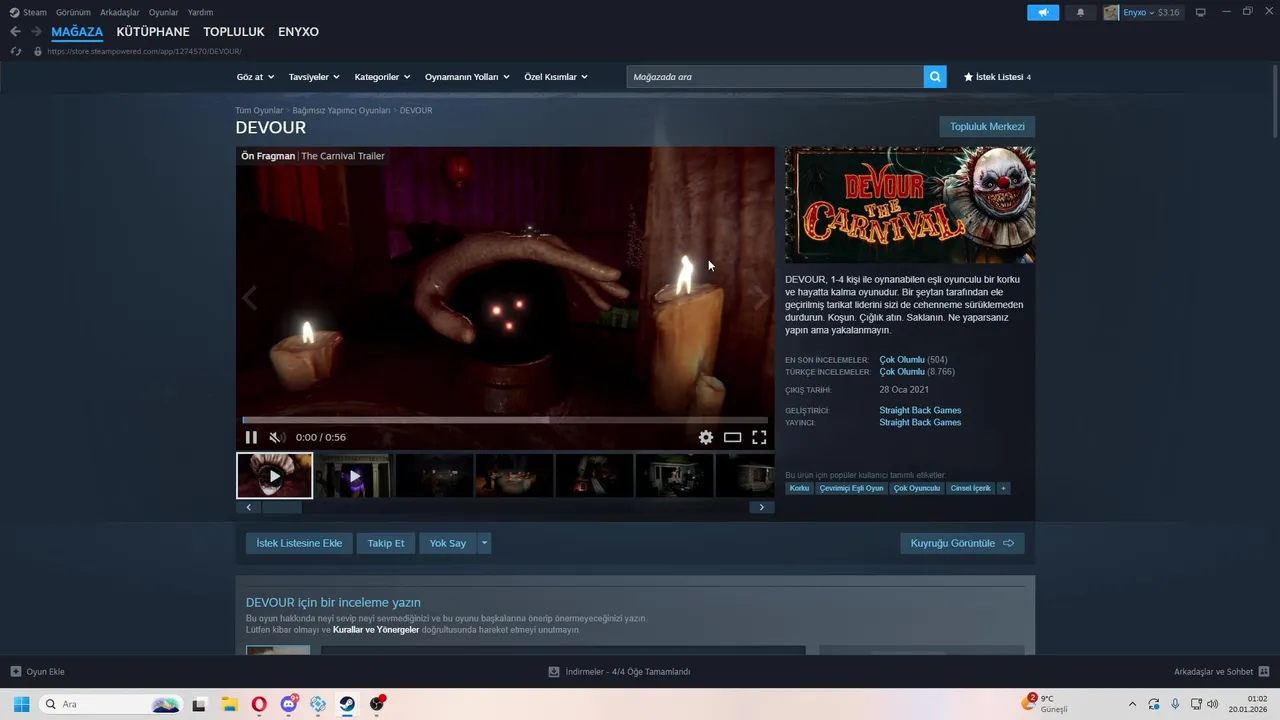Open the Korku tag
The width and height of the screenshot is (1280, 720).
click(x=799, y=488)
